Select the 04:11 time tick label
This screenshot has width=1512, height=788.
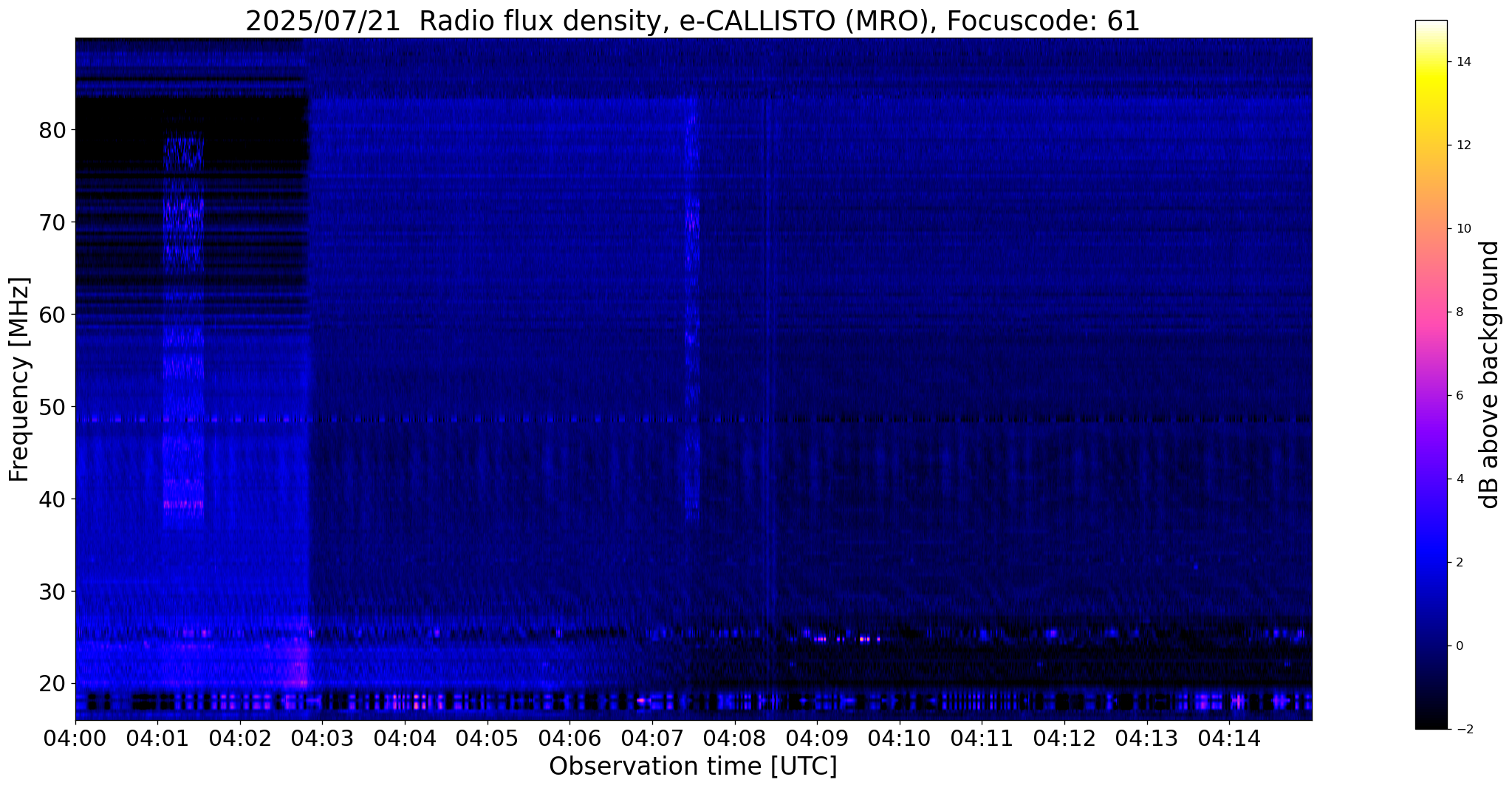tap(982, 739)
